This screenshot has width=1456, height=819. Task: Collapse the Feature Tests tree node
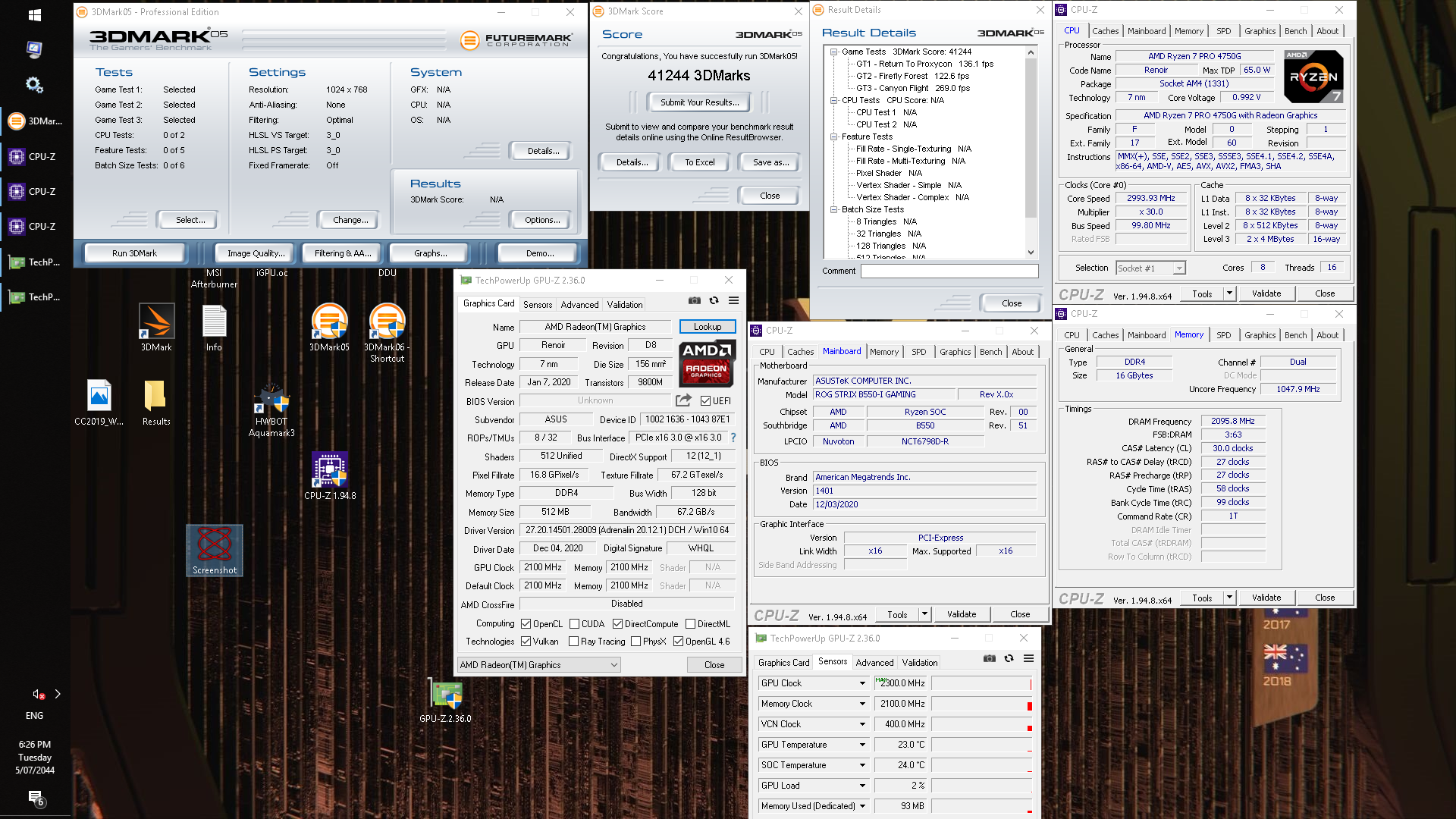pyautogui.click(x=833, y=137)
